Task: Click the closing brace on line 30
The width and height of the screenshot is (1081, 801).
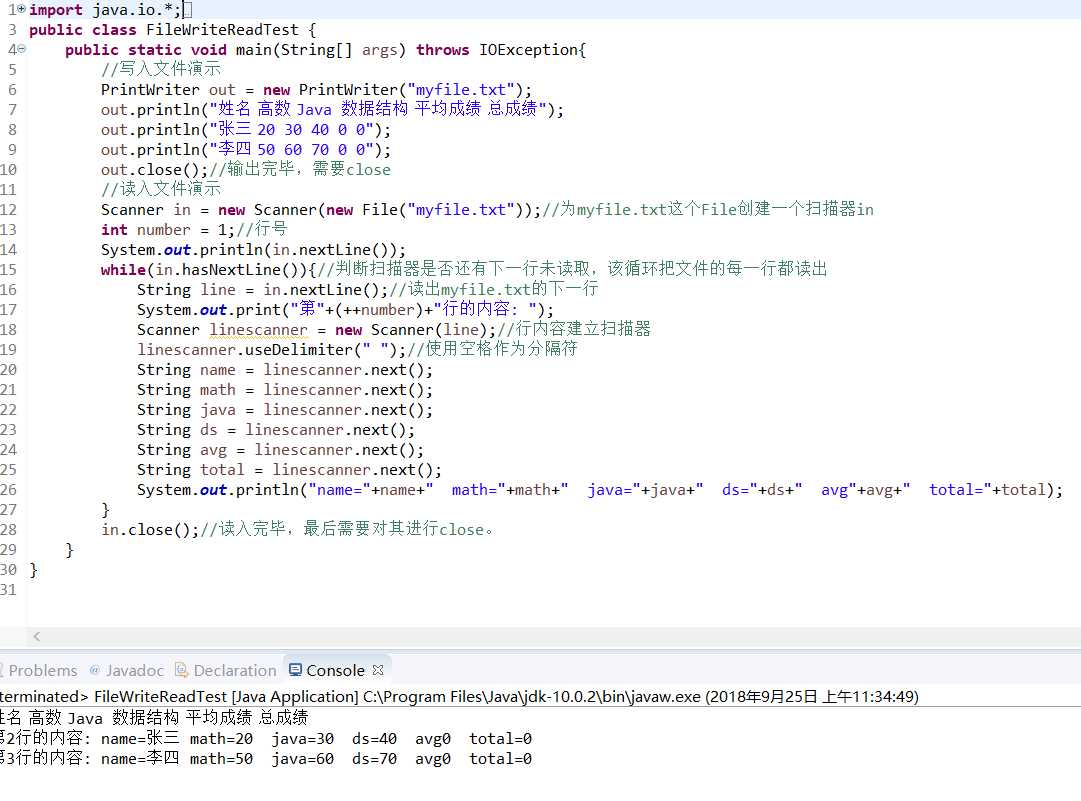Action: (x=34, y=570)
